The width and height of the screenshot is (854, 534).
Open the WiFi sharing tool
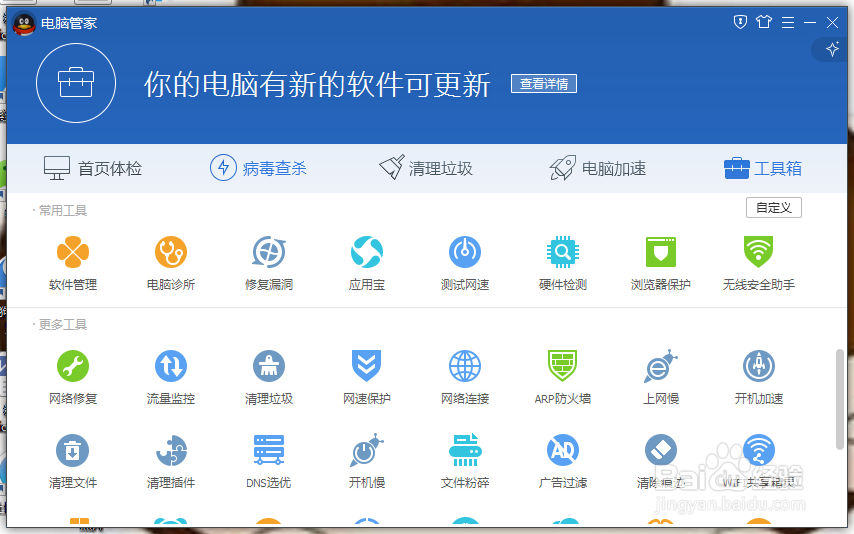[x=759, y=462]
